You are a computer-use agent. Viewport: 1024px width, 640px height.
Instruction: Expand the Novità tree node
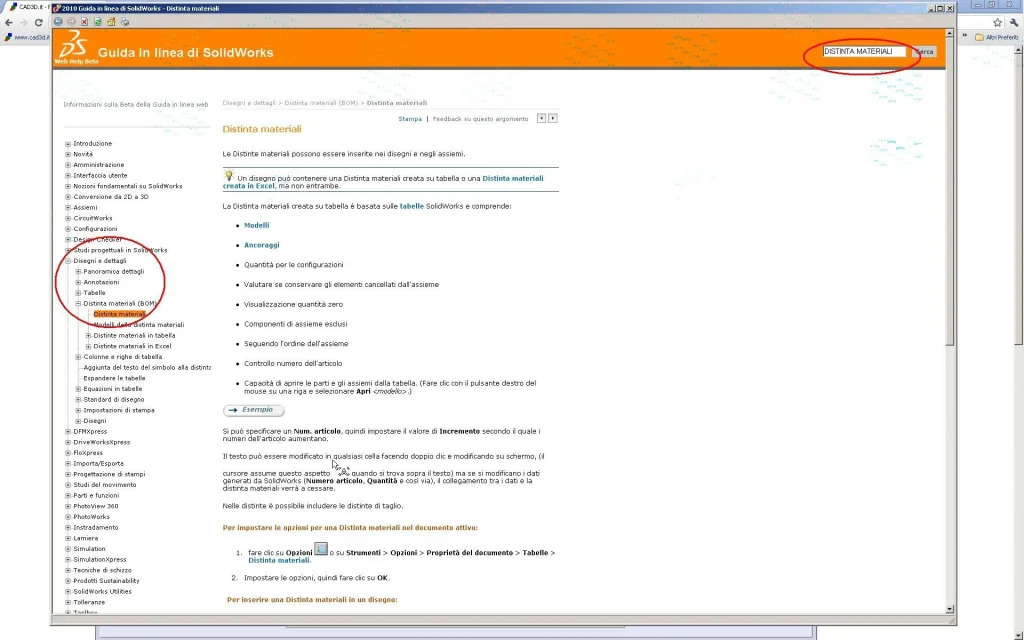[68, 154]
